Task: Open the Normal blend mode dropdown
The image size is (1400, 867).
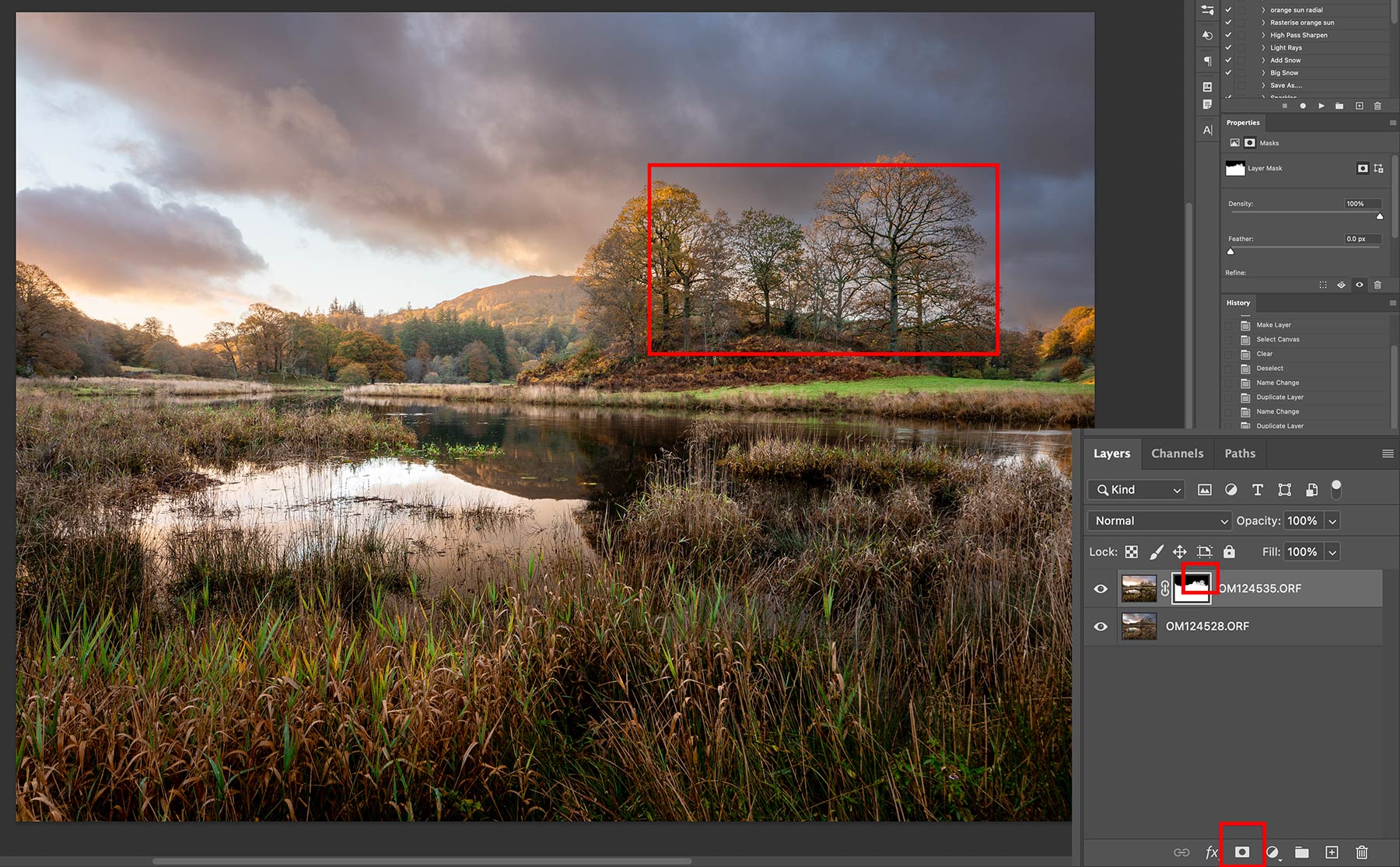Action: point(1160,520)
